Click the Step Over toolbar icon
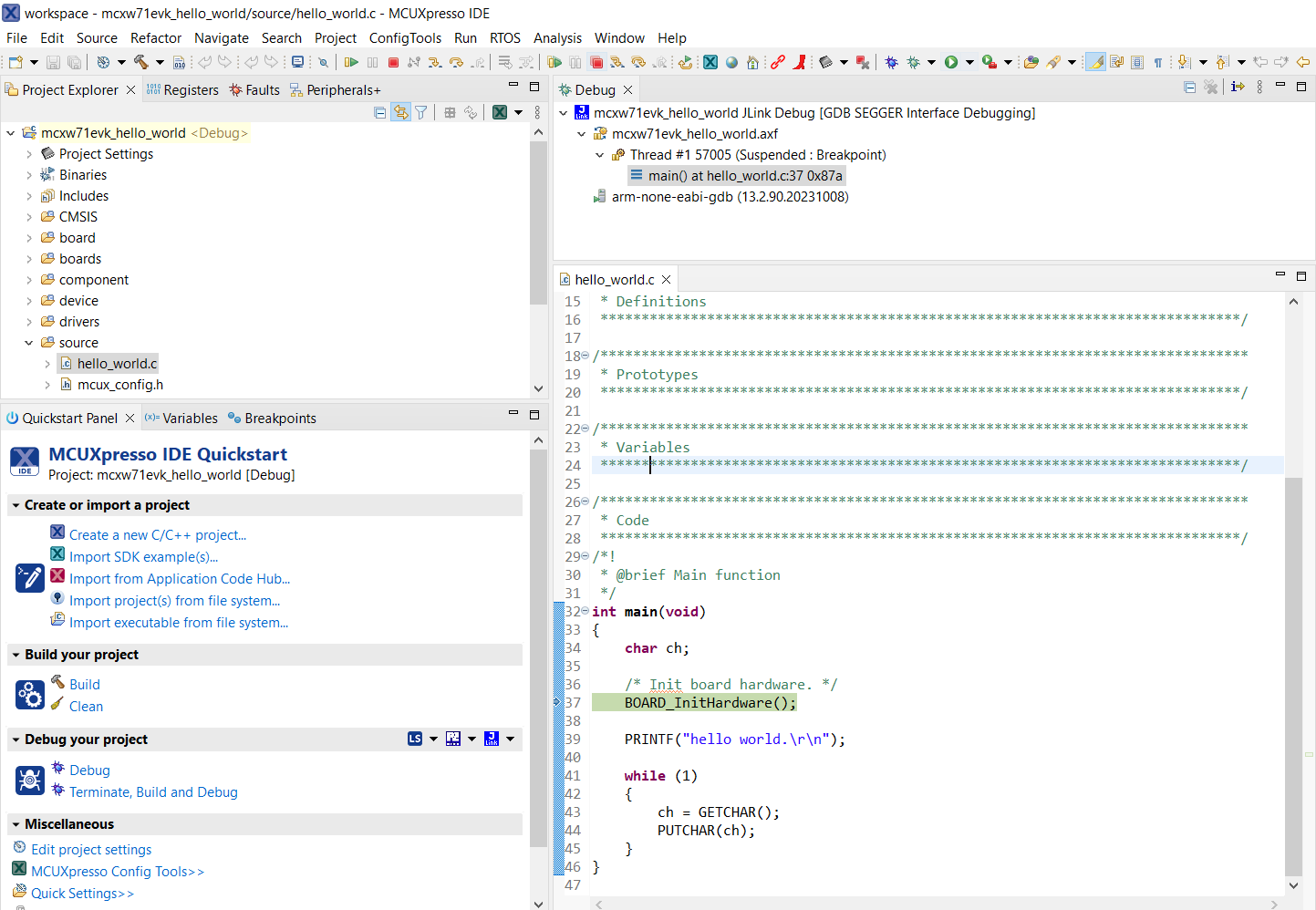This screenshot has height=910, width=1316. click(x=456, y=62)
